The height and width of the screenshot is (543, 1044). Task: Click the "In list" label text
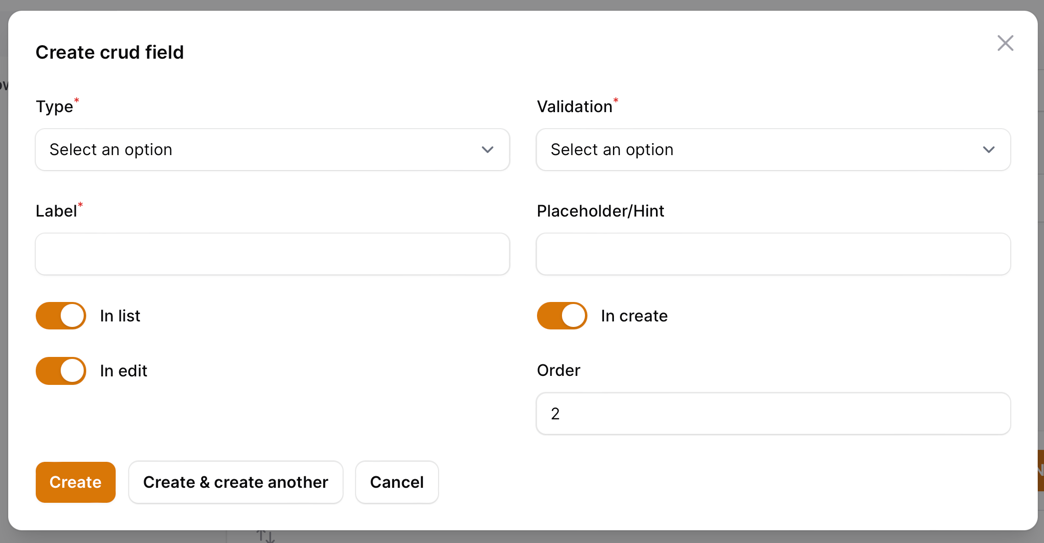[x=120, y=316]
